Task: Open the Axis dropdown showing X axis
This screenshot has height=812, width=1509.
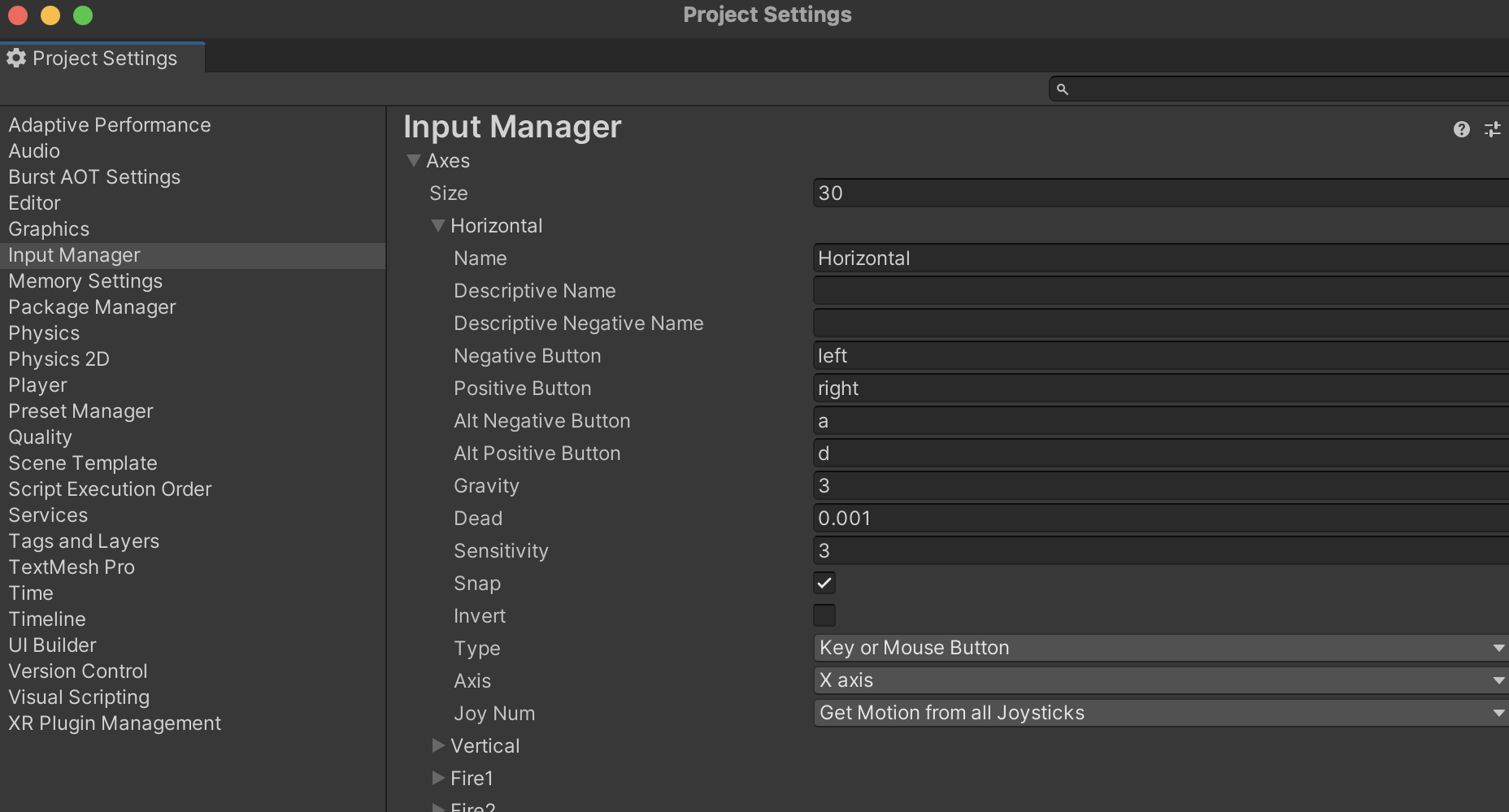Action: pyautogui.click(x=1161, y=680)
